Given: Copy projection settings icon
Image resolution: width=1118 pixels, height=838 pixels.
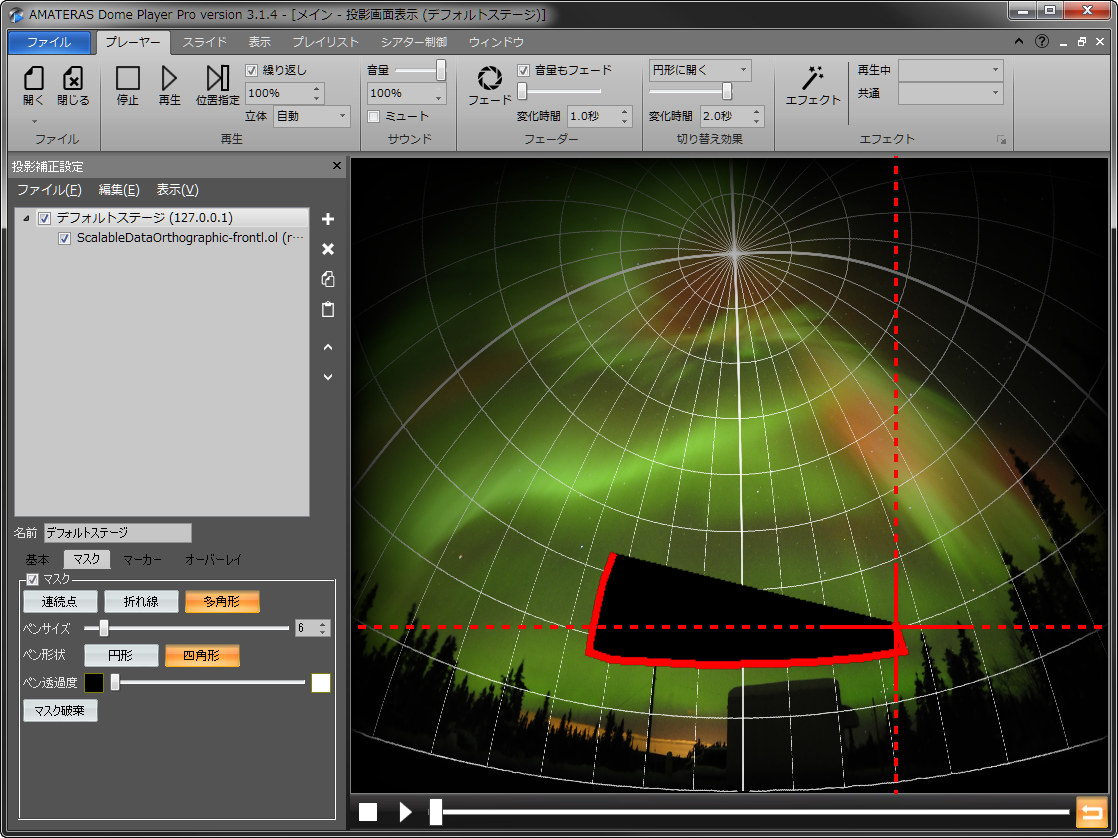Looking at the screenshot, I should (x=328, y=279).
